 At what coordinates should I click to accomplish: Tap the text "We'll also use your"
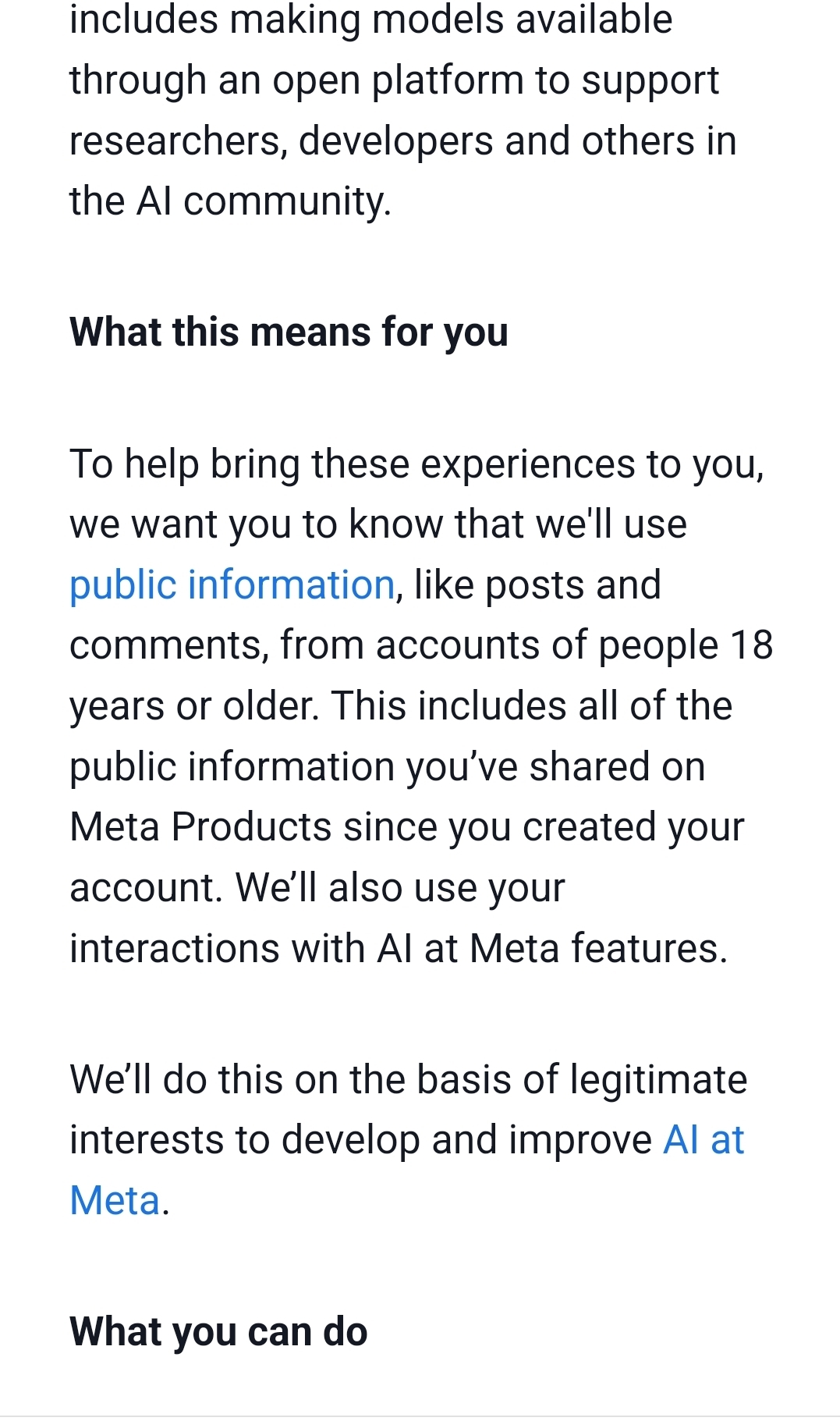click(x=400, y=888)
